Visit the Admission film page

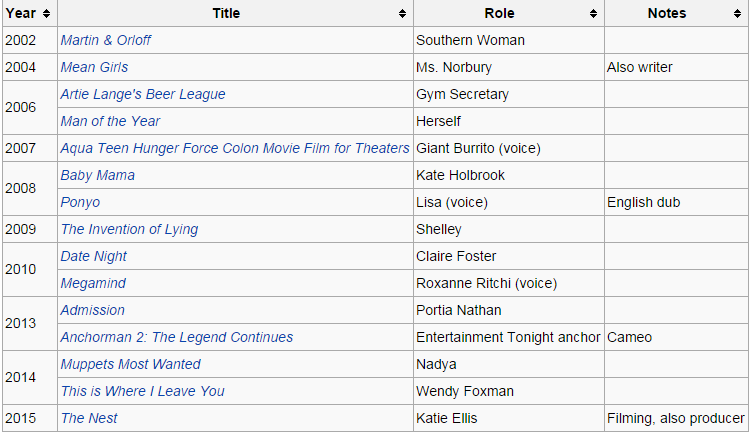93,310
